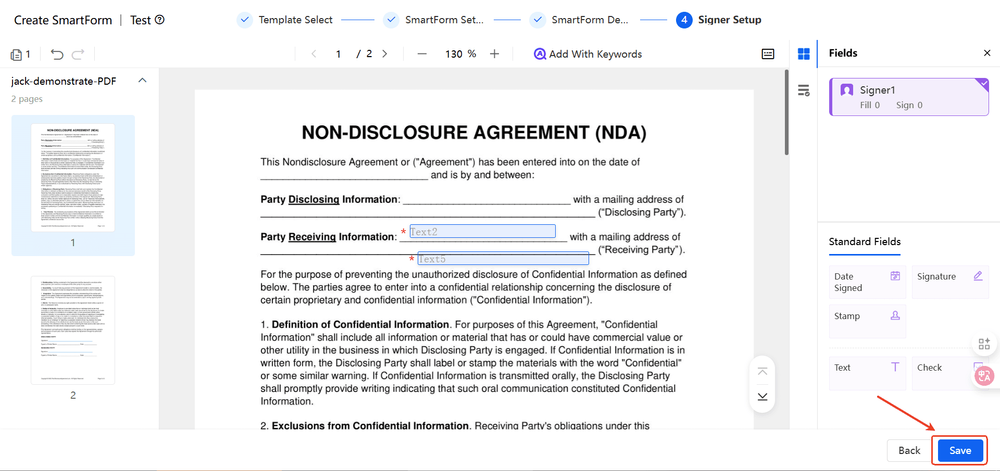Collapse the jack-demonstrate-PDF thumbnail section
The width and height of the screenshot is (1000, 471).
(142, 81)
